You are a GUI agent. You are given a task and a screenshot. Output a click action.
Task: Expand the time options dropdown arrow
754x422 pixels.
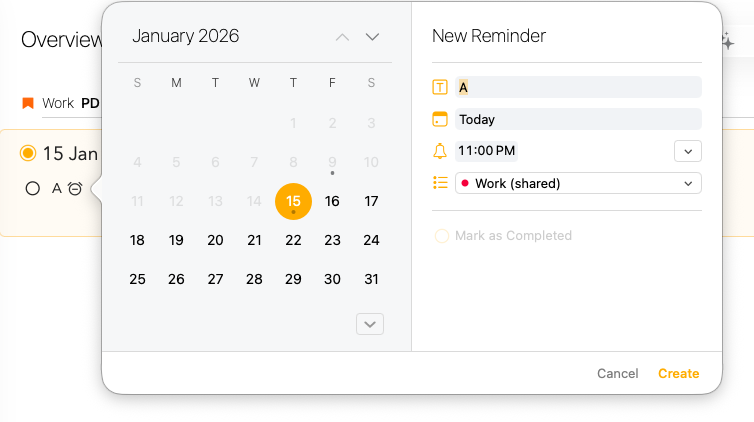pyautogui.click(x=688, y=151)
